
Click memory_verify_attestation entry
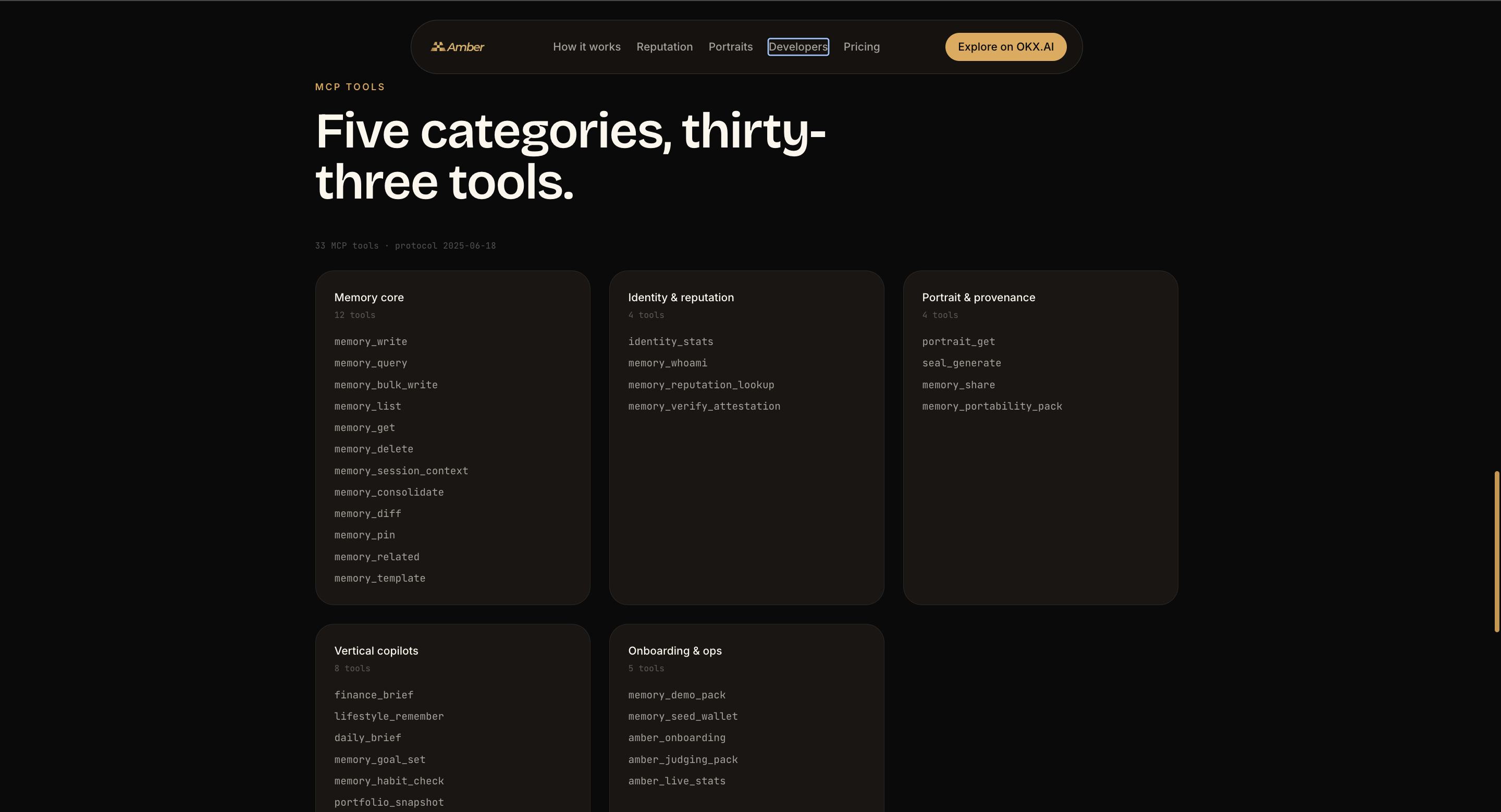(704, 407)
